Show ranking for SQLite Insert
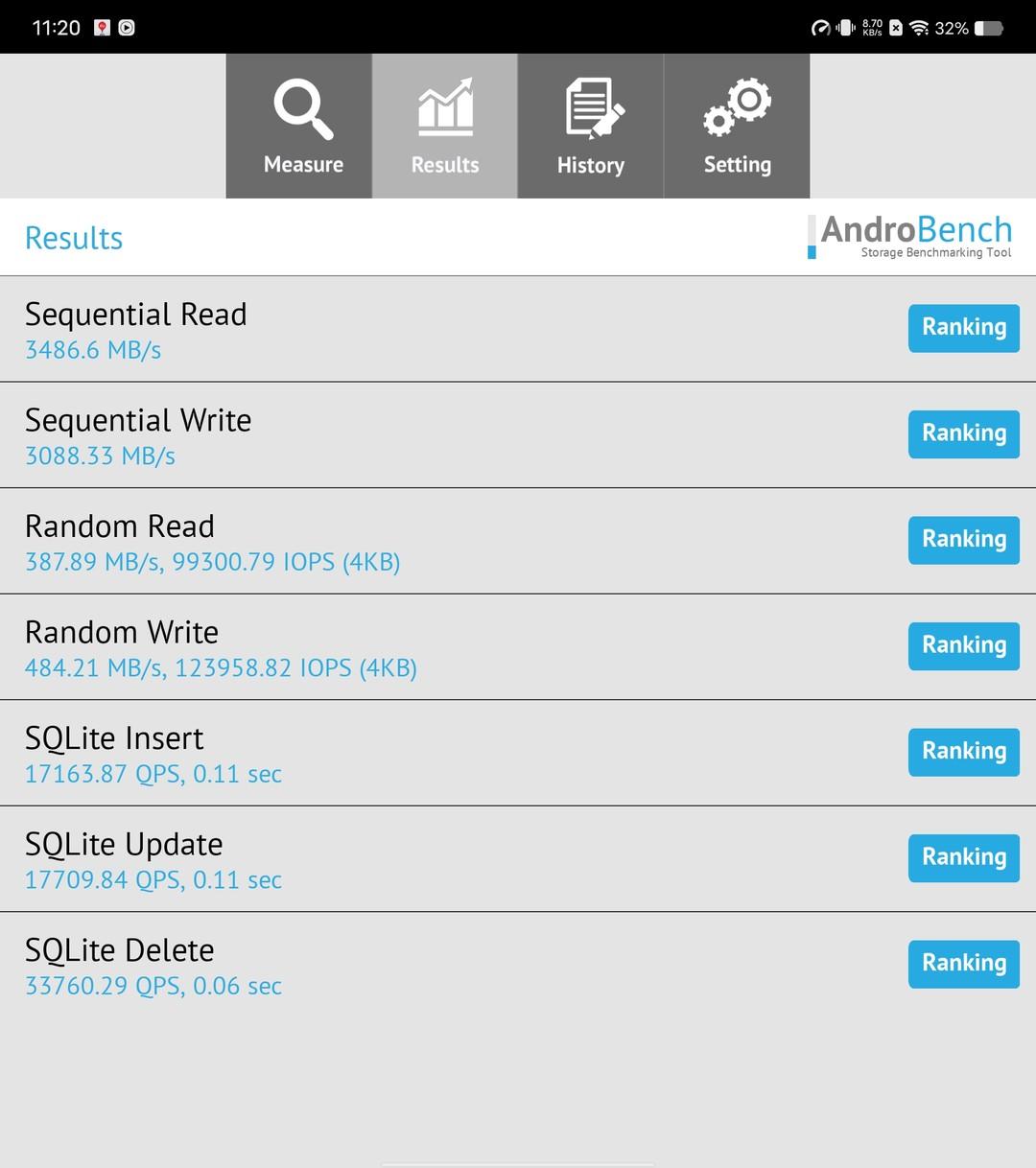1036x1168 pixels. (963, 752)
